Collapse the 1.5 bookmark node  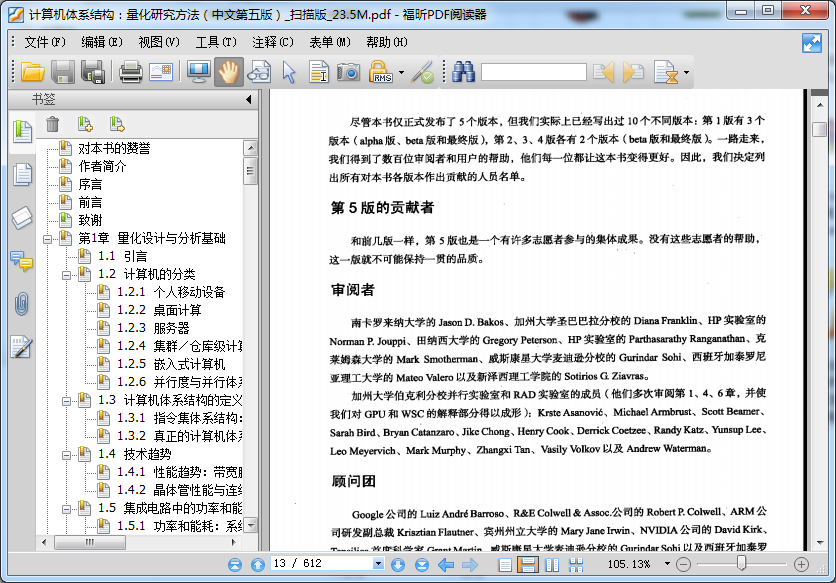tap(67, 509)
